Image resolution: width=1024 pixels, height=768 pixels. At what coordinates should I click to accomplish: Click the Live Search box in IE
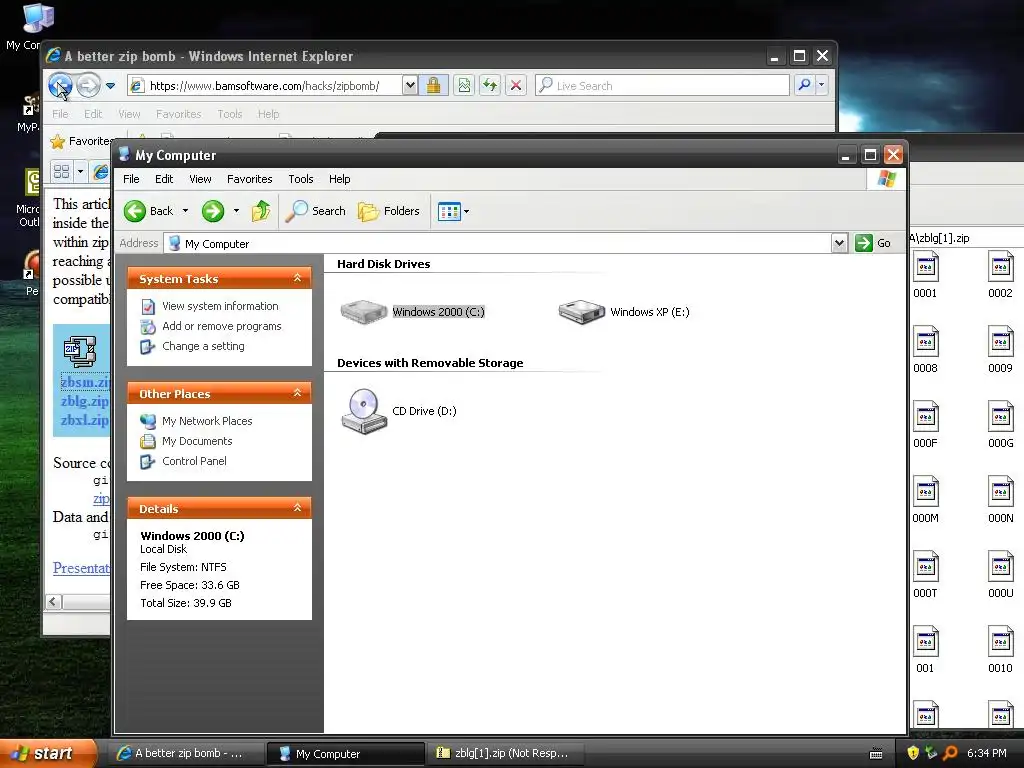662,86
